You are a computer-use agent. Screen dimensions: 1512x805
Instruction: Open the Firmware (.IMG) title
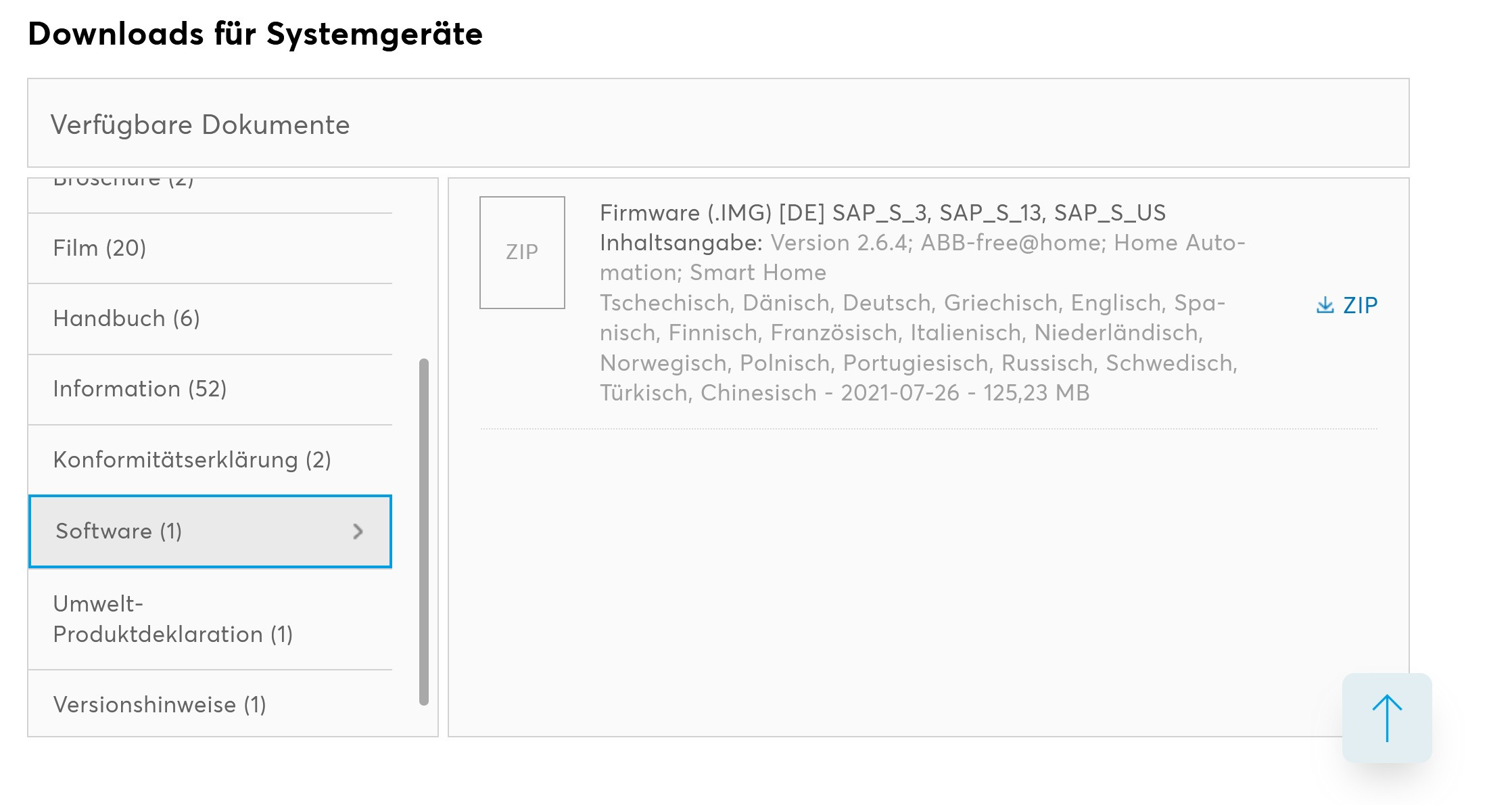coord(882,213)
